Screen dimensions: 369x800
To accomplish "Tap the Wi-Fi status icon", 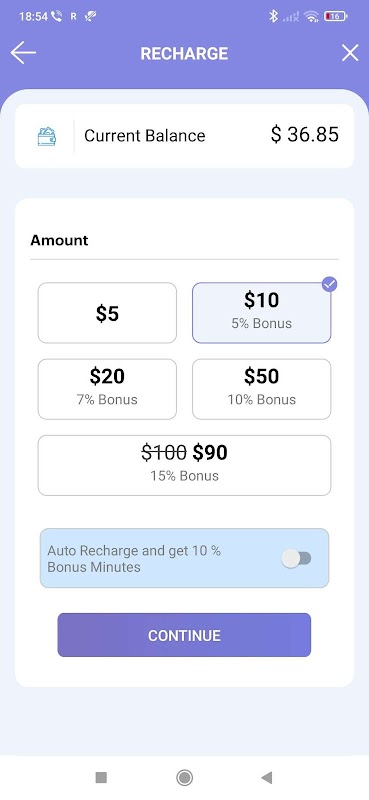I will click(311, 16).
